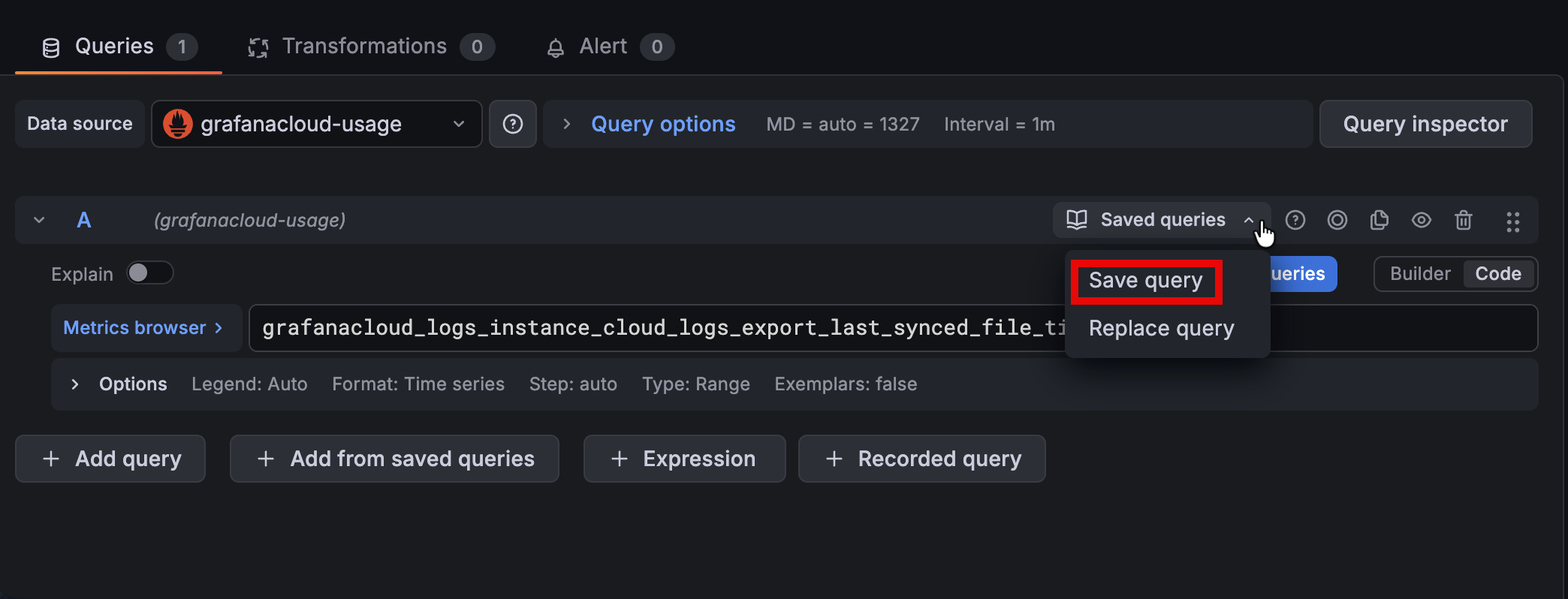Duplicate query A with the copy icon
Image resolution: width=1568 pixels, height=599 pixels.
click(x=1380, y=220)
